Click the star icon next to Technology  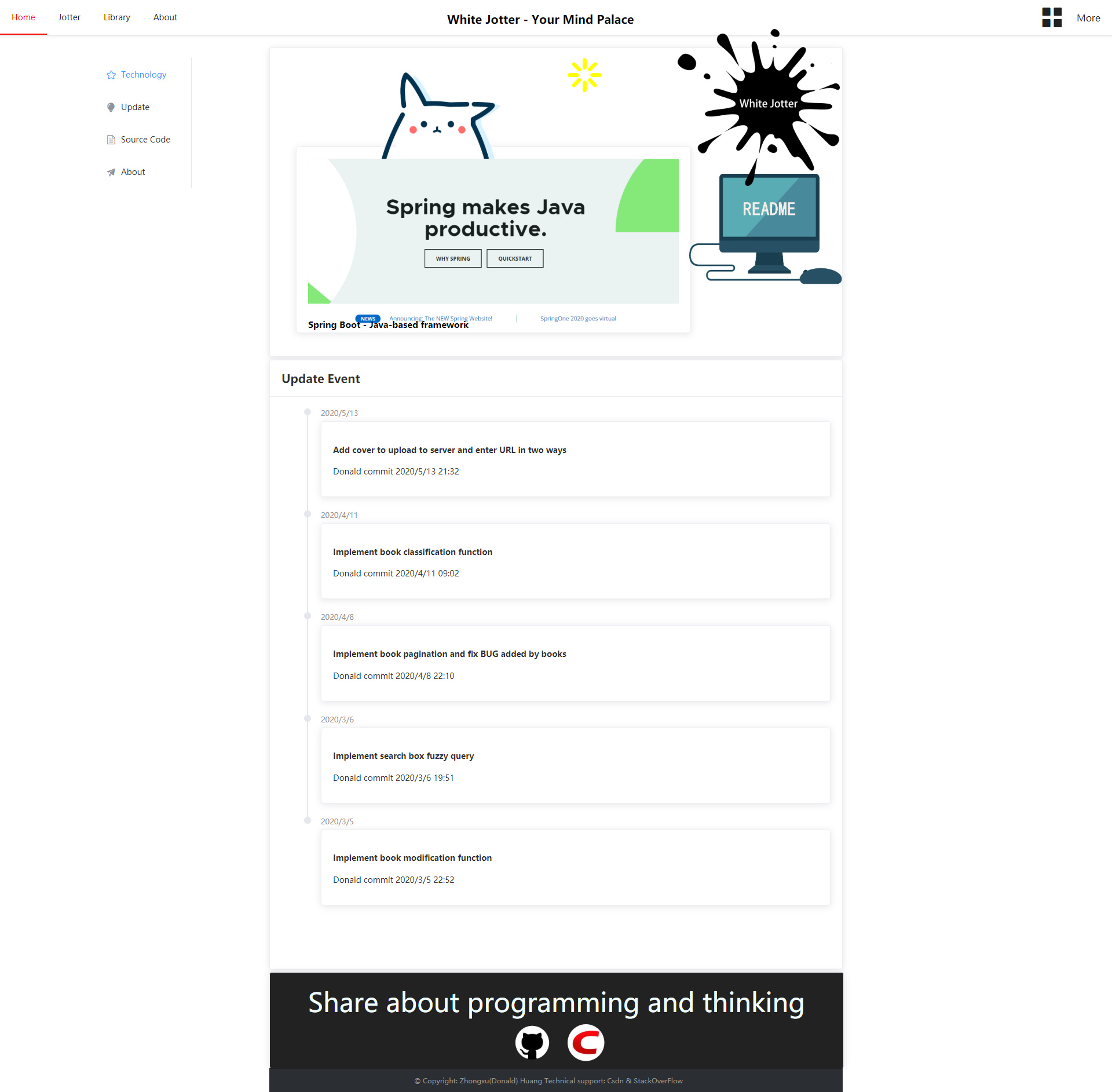111,75
